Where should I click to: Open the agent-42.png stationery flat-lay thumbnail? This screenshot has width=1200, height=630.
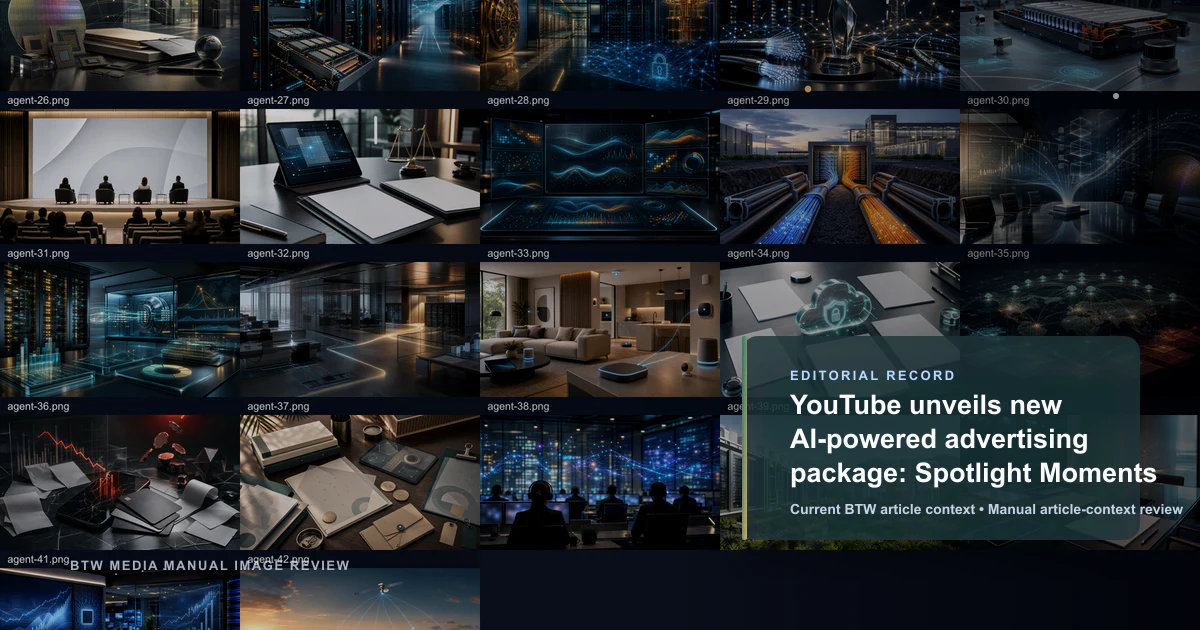click(360, 482)
